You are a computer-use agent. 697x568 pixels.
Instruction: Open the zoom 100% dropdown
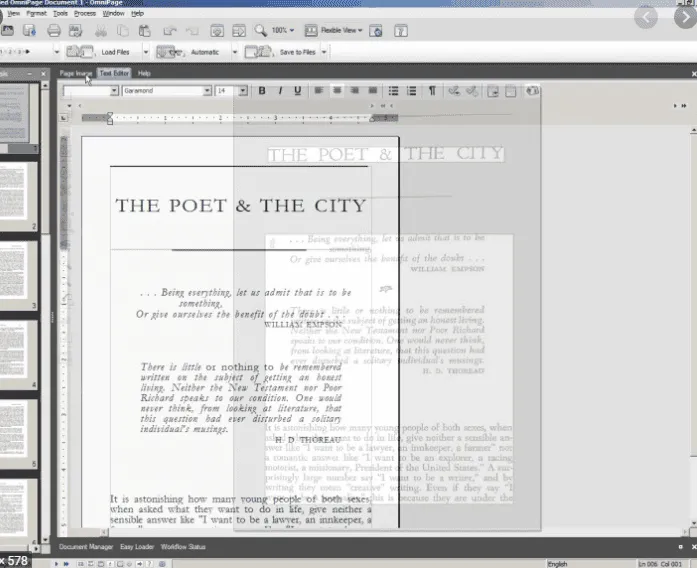coord(292,30)
